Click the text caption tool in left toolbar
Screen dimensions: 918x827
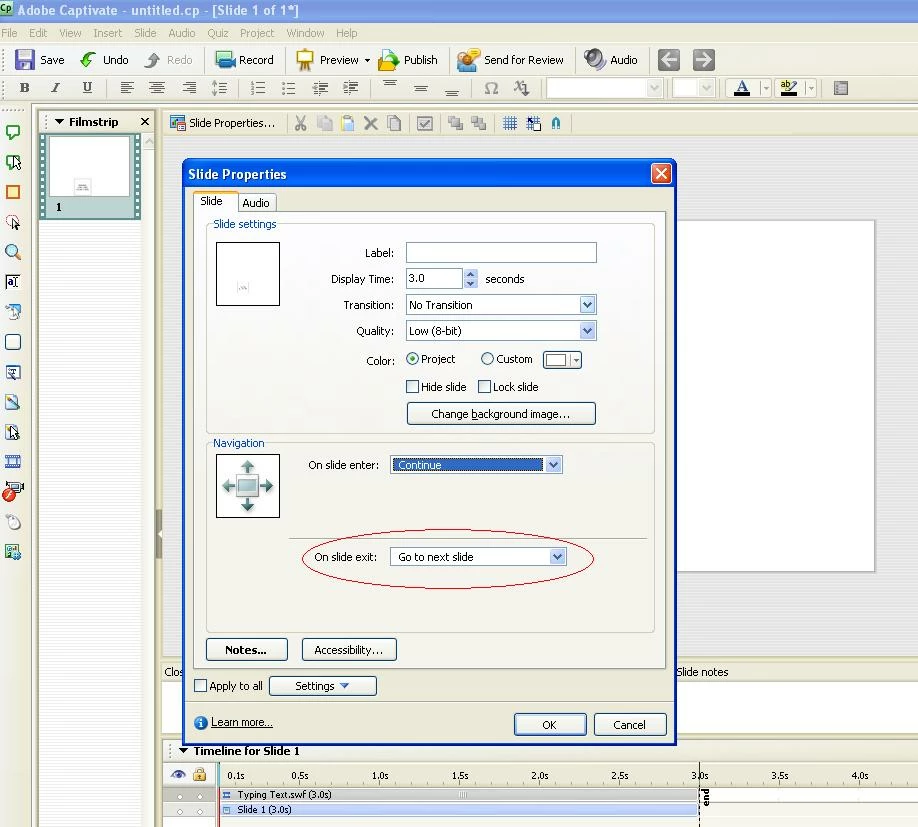point(13,132)
